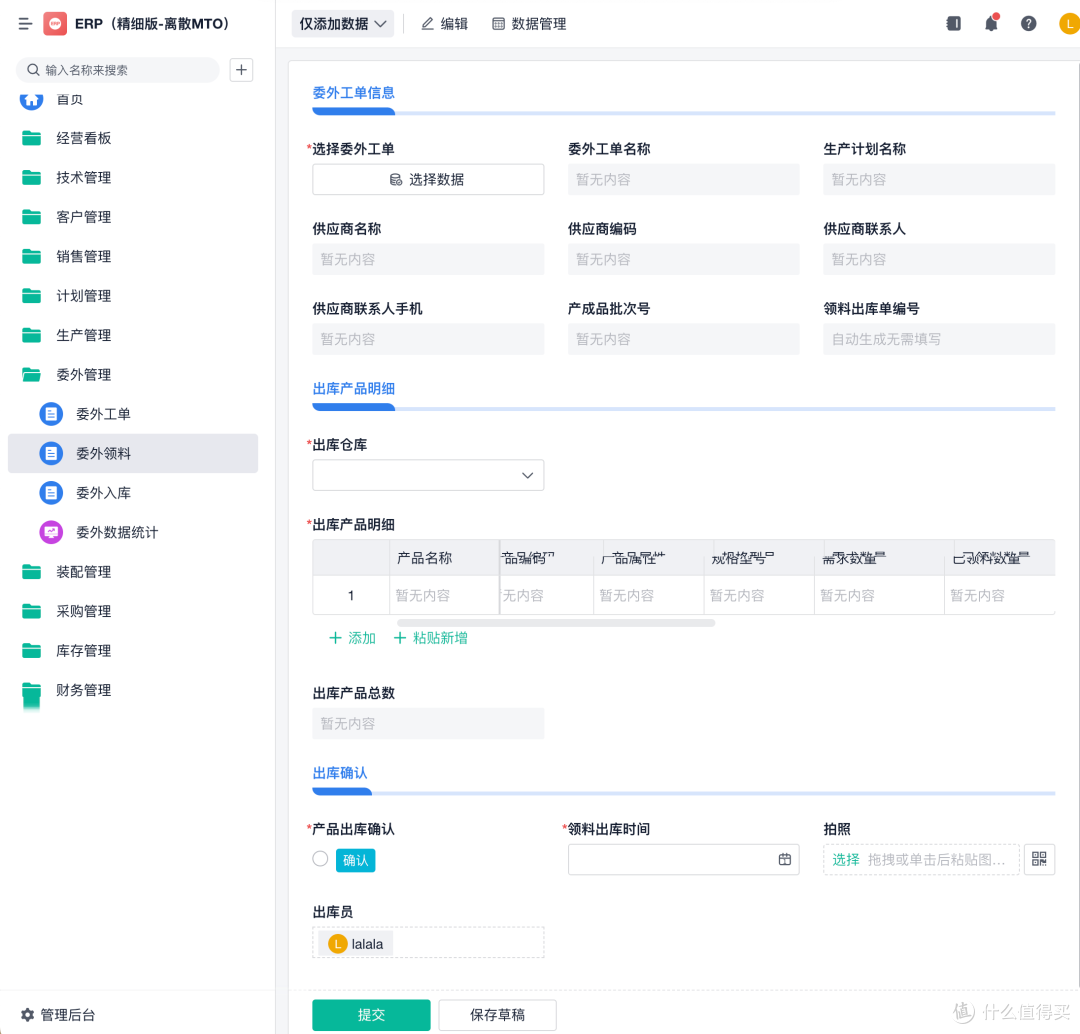Switch to the 委外工单信息 section tab
Screen dimensions: 1080x1034
click(353, 93)
